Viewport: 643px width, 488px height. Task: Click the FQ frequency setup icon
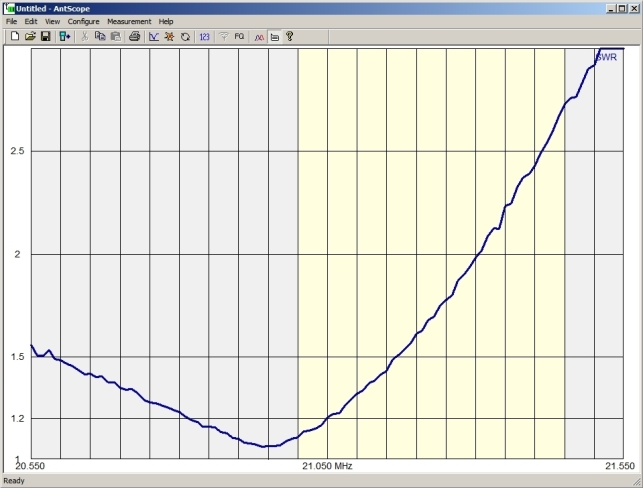tap(239, 36)
